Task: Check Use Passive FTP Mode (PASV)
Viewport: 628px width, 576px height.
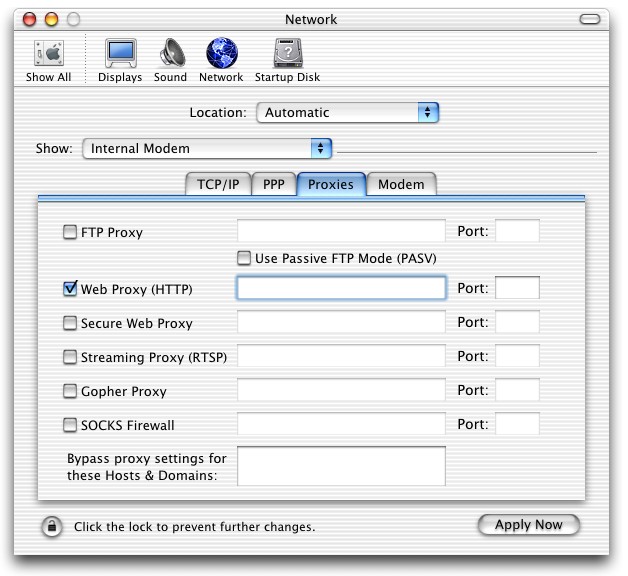Action: (244, 258)
